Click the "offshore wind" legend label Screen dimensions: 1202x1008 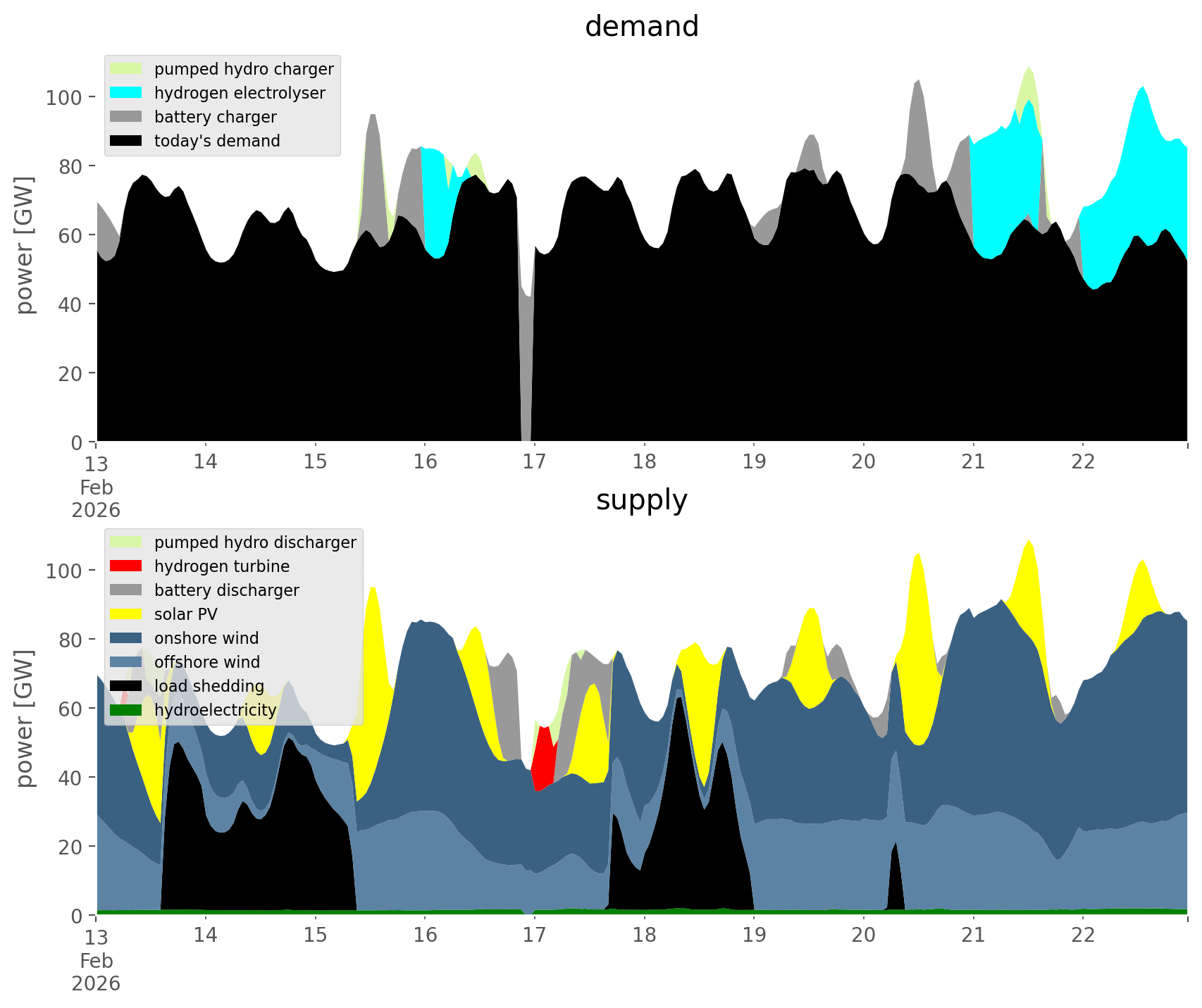click(207, 662)
